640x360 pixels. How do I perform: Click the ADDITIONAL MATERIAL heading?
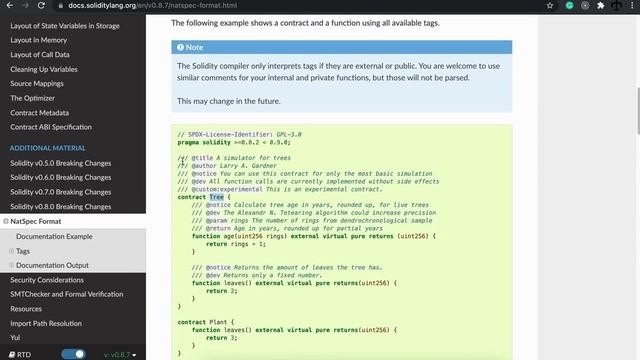[47, 148]
